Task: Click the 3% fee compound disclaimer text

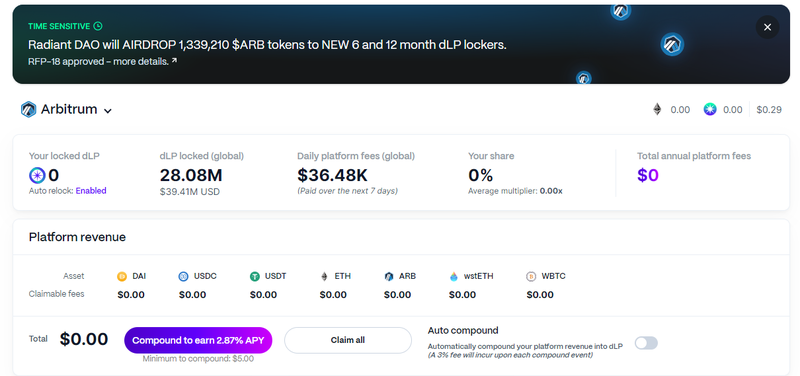Action: tap(510, 355)
